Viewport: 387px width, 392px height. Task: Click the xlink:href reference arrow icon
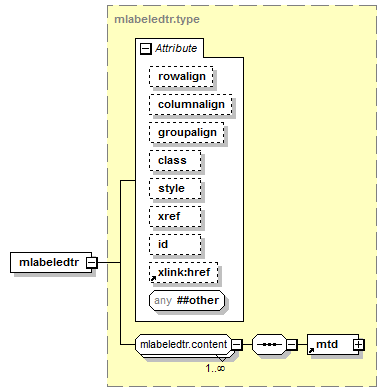tap(153, 278)
